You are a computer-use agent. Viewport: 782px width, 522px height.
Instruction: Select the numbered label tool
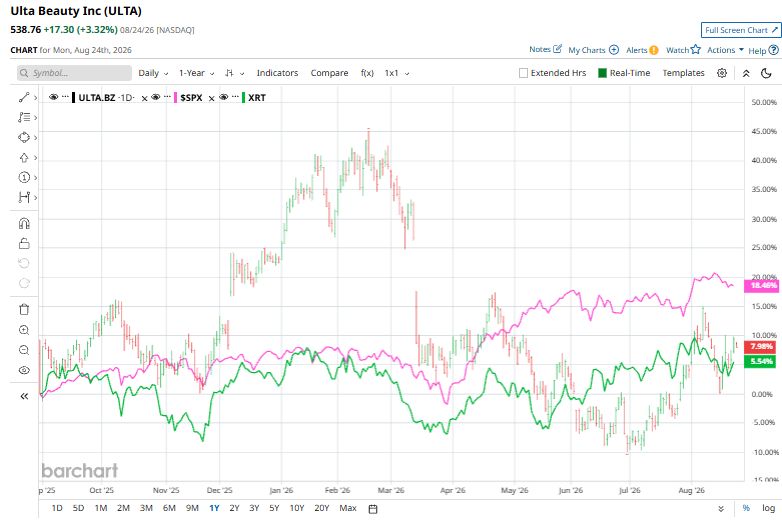pyautogui.click(x=24, y=177)
